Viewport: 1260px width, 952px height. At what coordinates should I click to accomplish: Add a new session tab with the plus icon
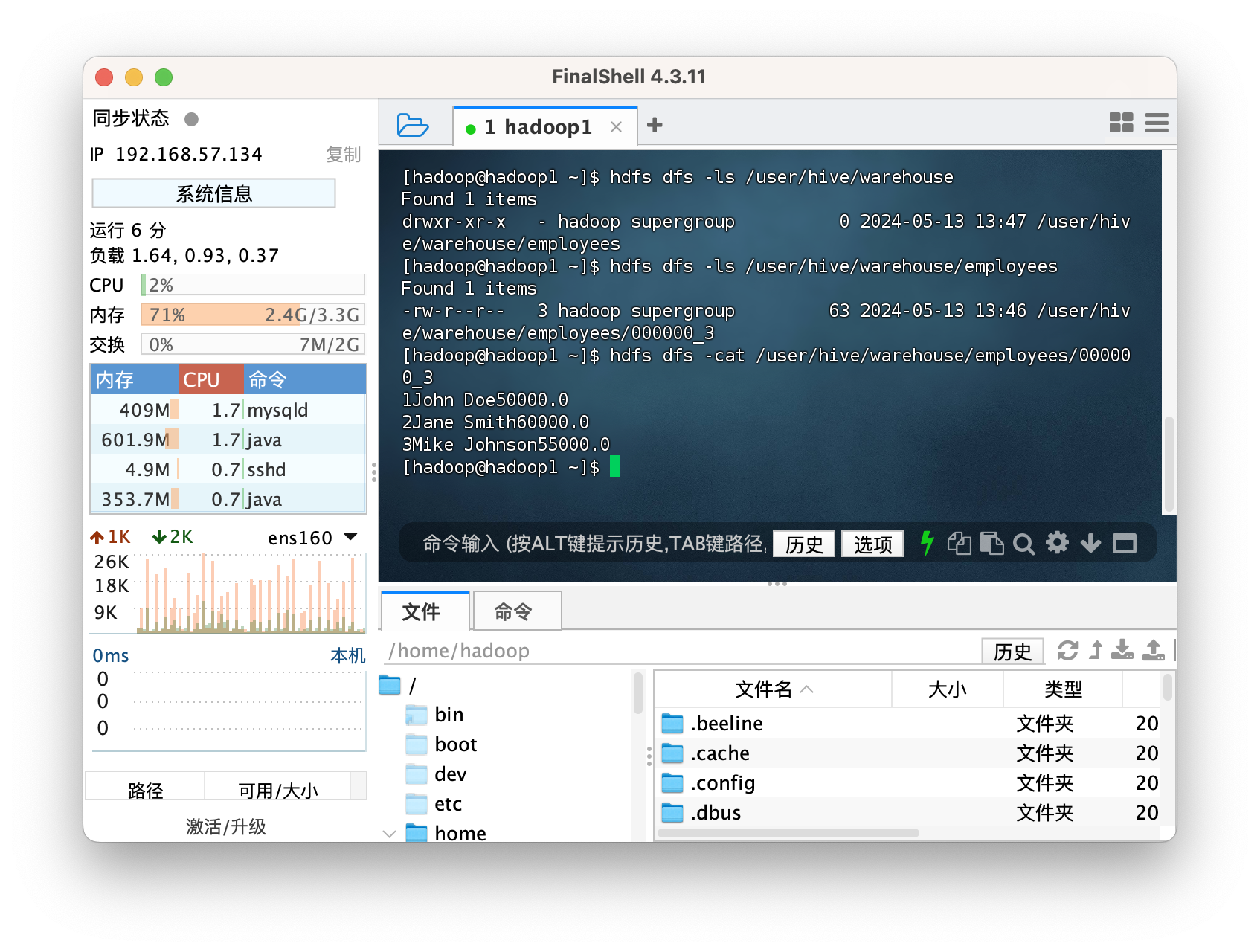point(655,125)
